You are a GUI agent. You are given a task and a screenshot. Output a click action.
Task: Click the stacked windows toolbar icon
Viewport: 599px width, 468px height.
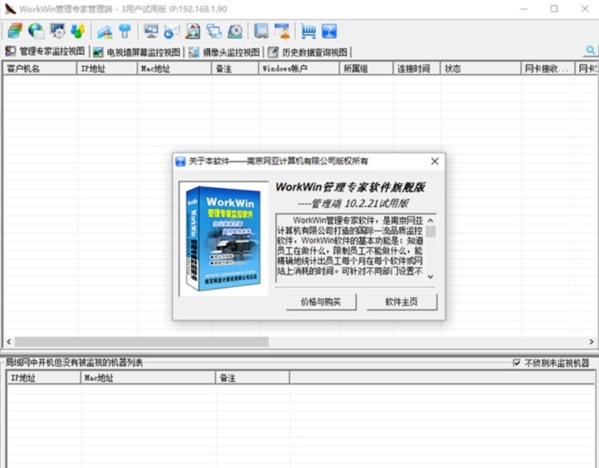(15, 31)
